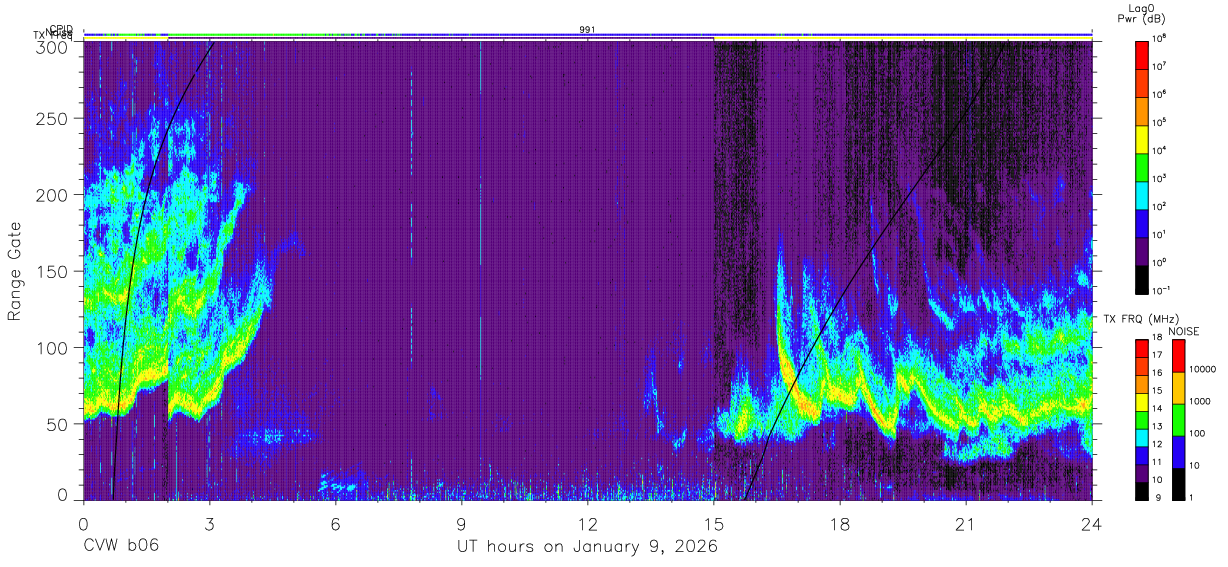Click the '9' label on TX FRQ scale
Screen dimensions: 1228x567
tap(1156, 498)
